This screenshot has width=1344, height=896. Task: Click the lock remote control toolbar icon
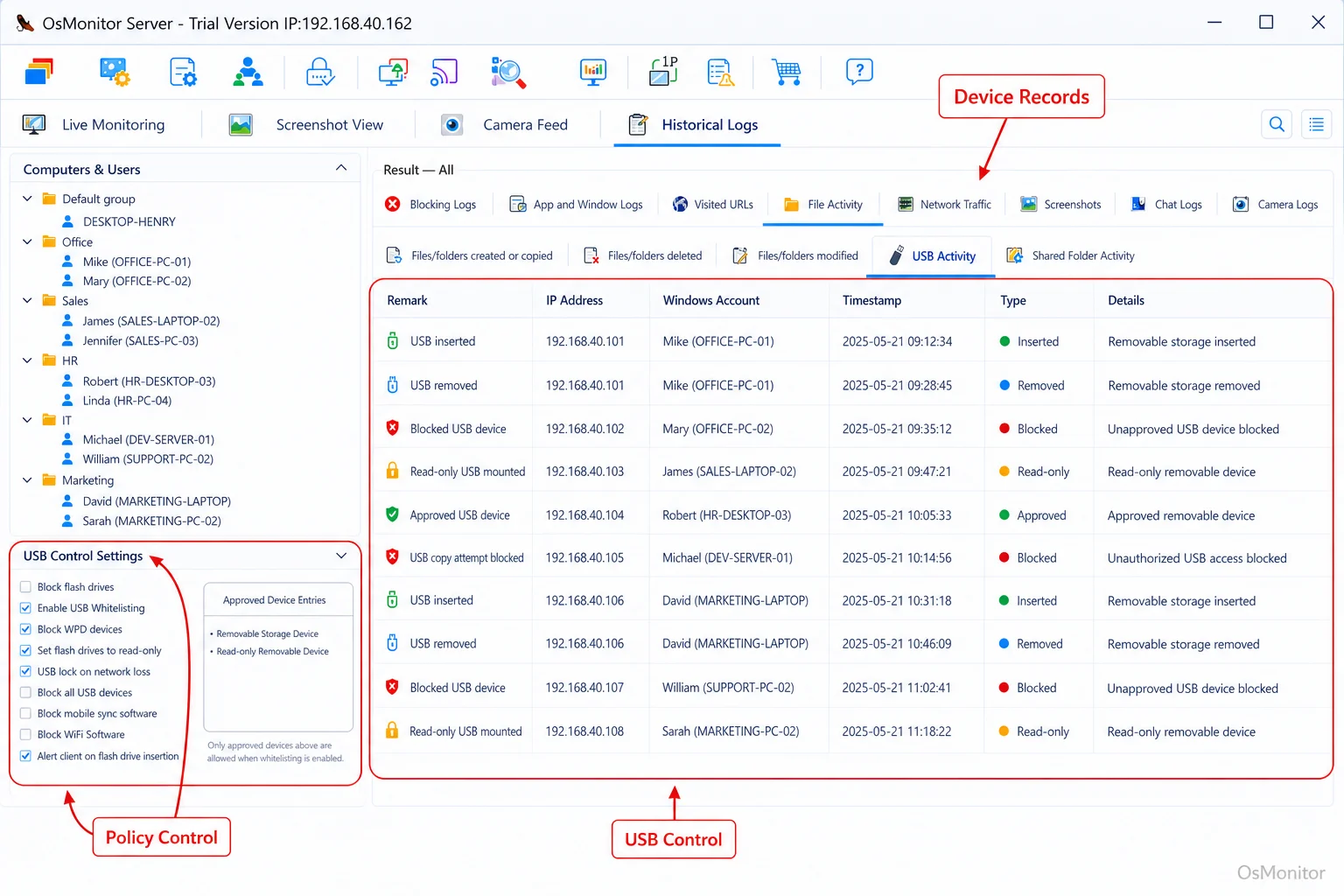tap(320, 72)
